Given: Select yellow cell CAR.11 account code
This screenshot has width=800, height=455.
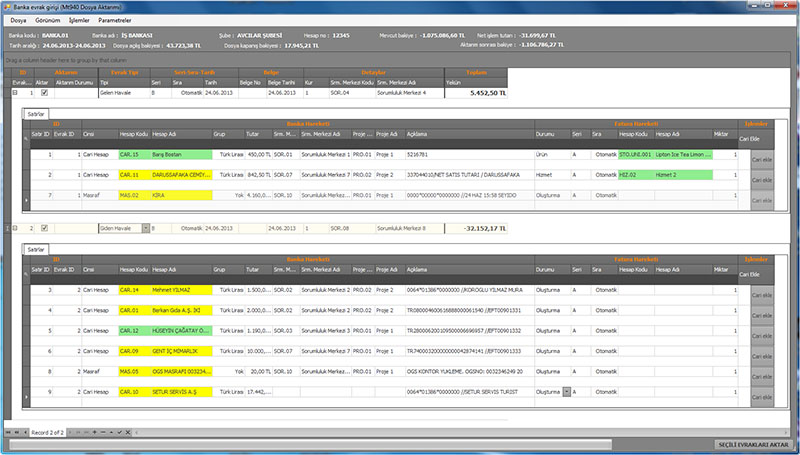Looking at the screenshot, I should coord(134,174).
